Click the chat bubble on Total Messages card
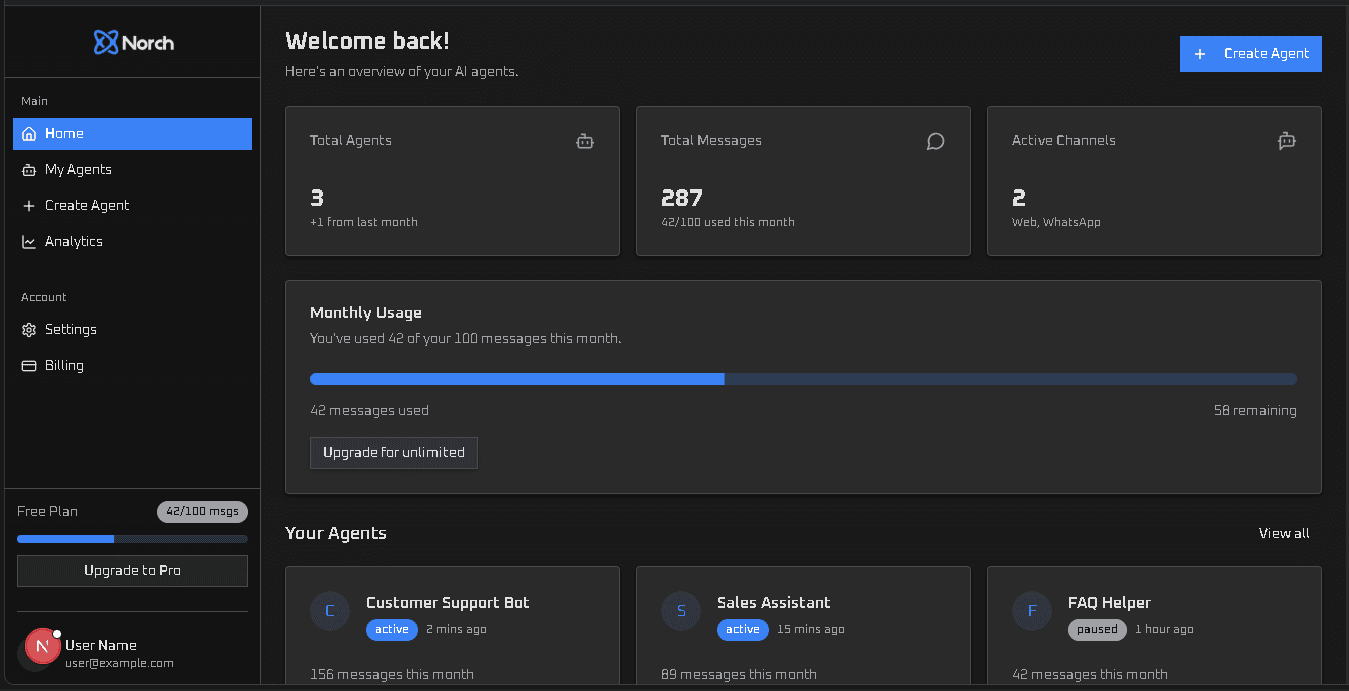1349x691 pixels. (935, 141)
